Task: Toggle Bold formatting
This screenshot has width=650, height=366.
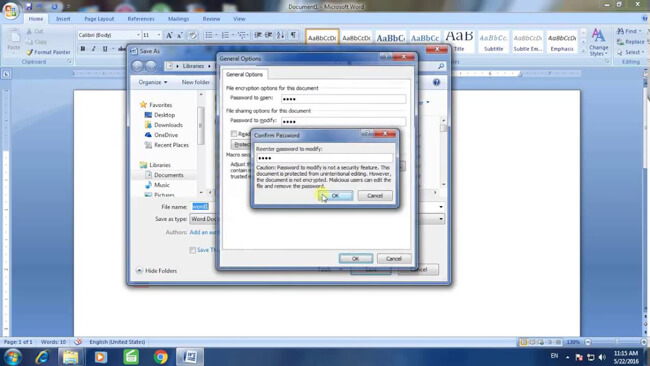Action: [83, 49]
